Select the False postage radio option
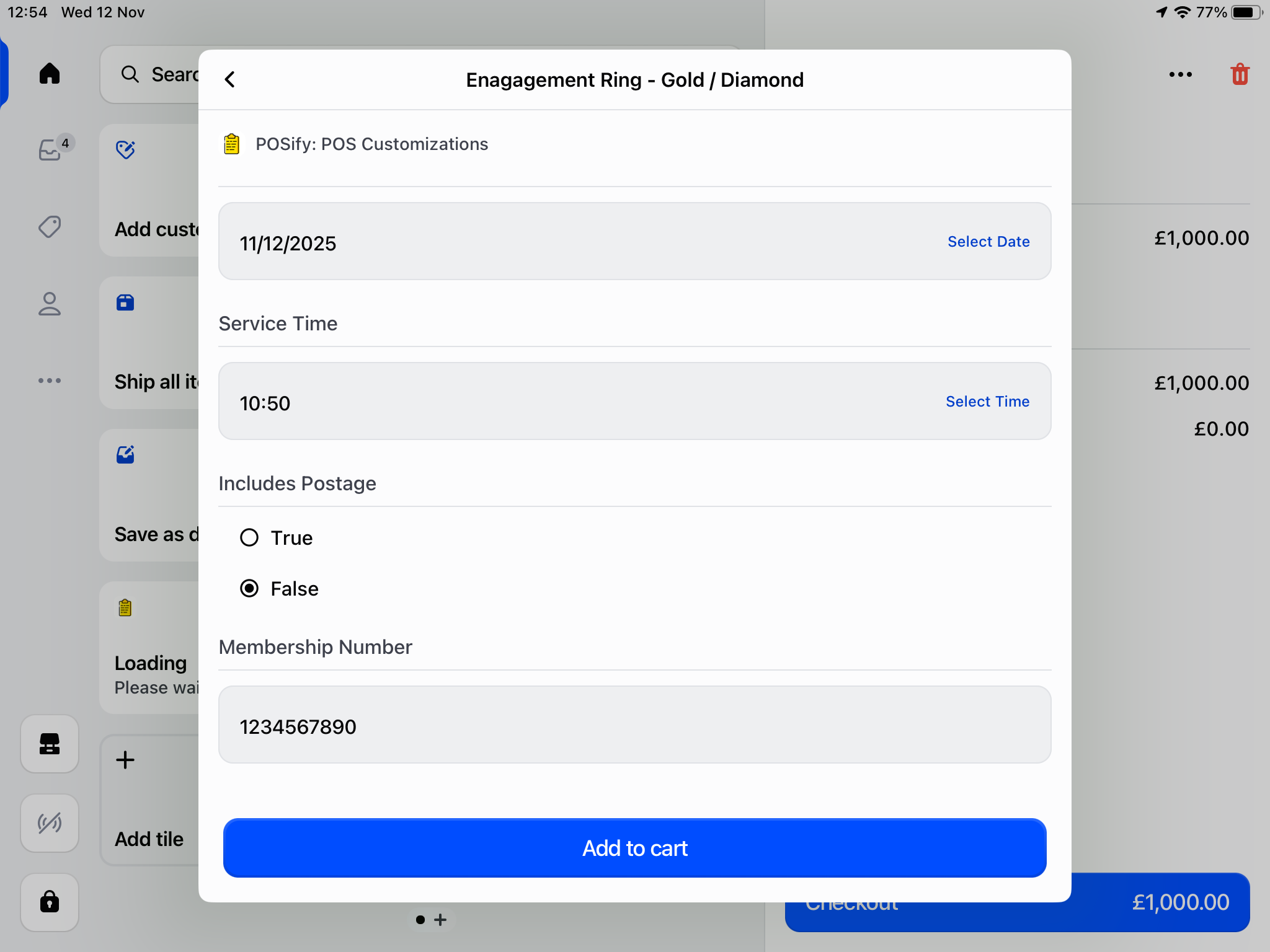Image resolution: width=1270 pixels, height=952 pixels. pos(249,588)
